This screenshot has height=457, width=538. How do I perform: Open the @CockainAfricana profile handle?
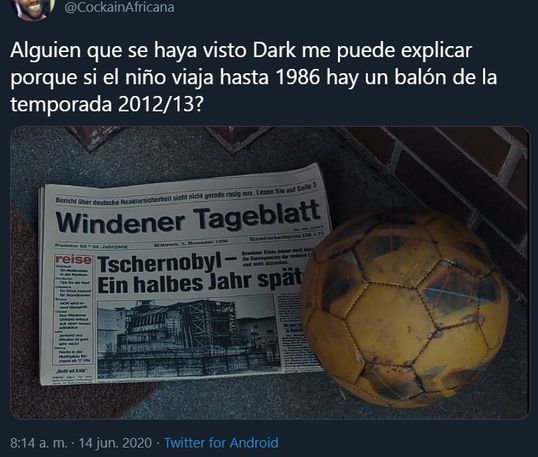[119, 7]
